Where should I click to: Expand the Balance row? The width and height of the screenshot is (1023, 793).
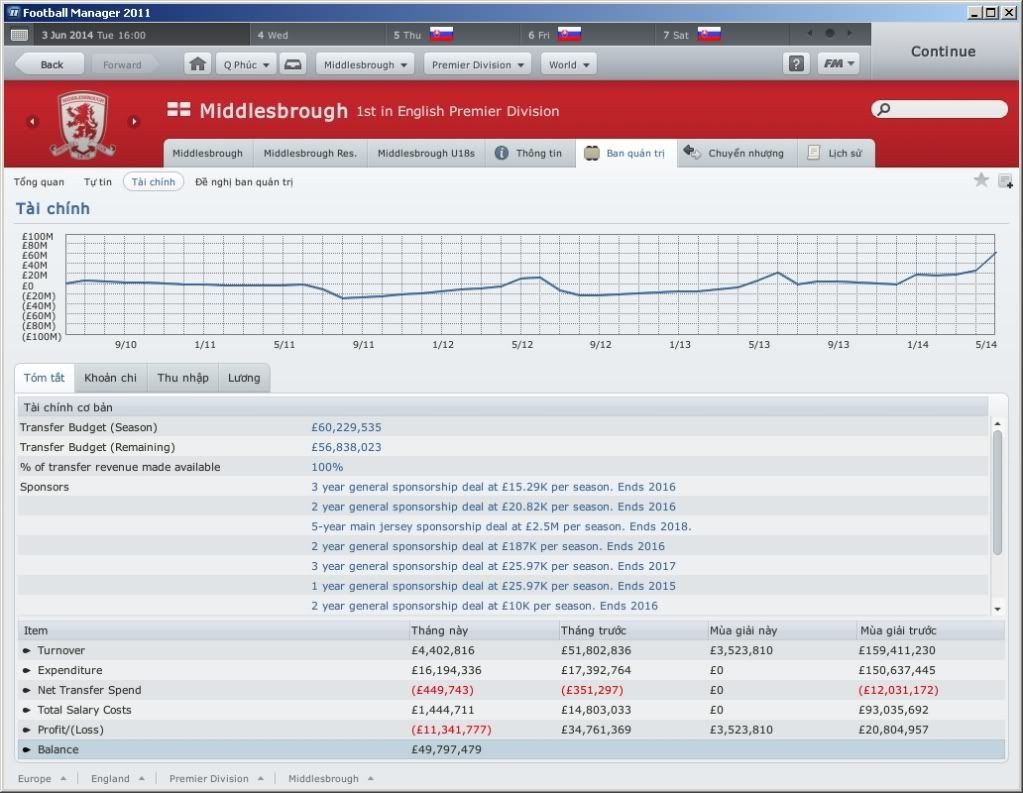click(x=27, y=750)
